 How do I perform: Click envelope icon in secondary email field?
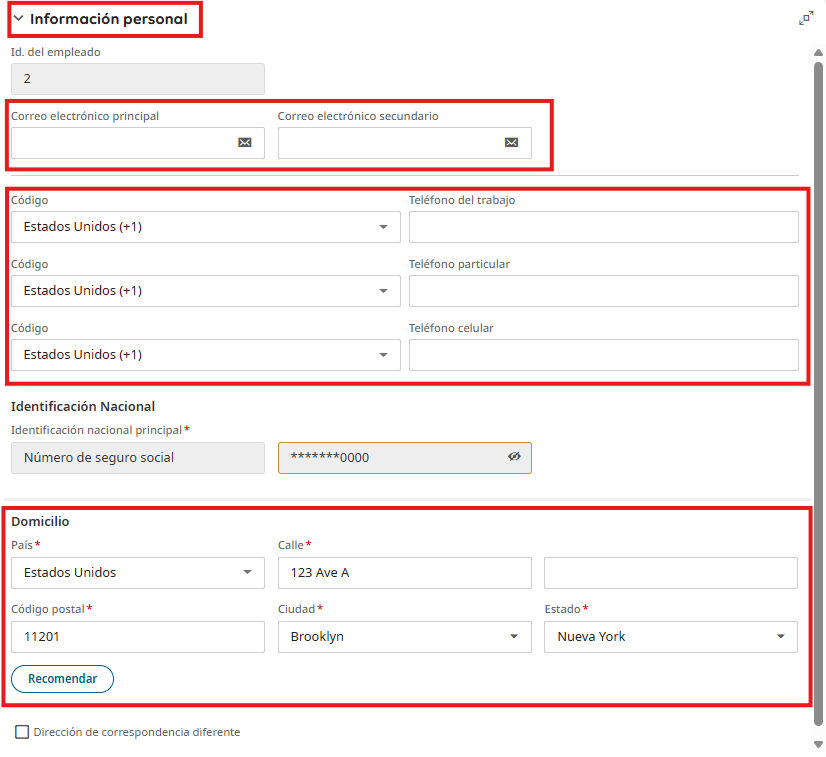pyautogui.click(x=512, y=142)
